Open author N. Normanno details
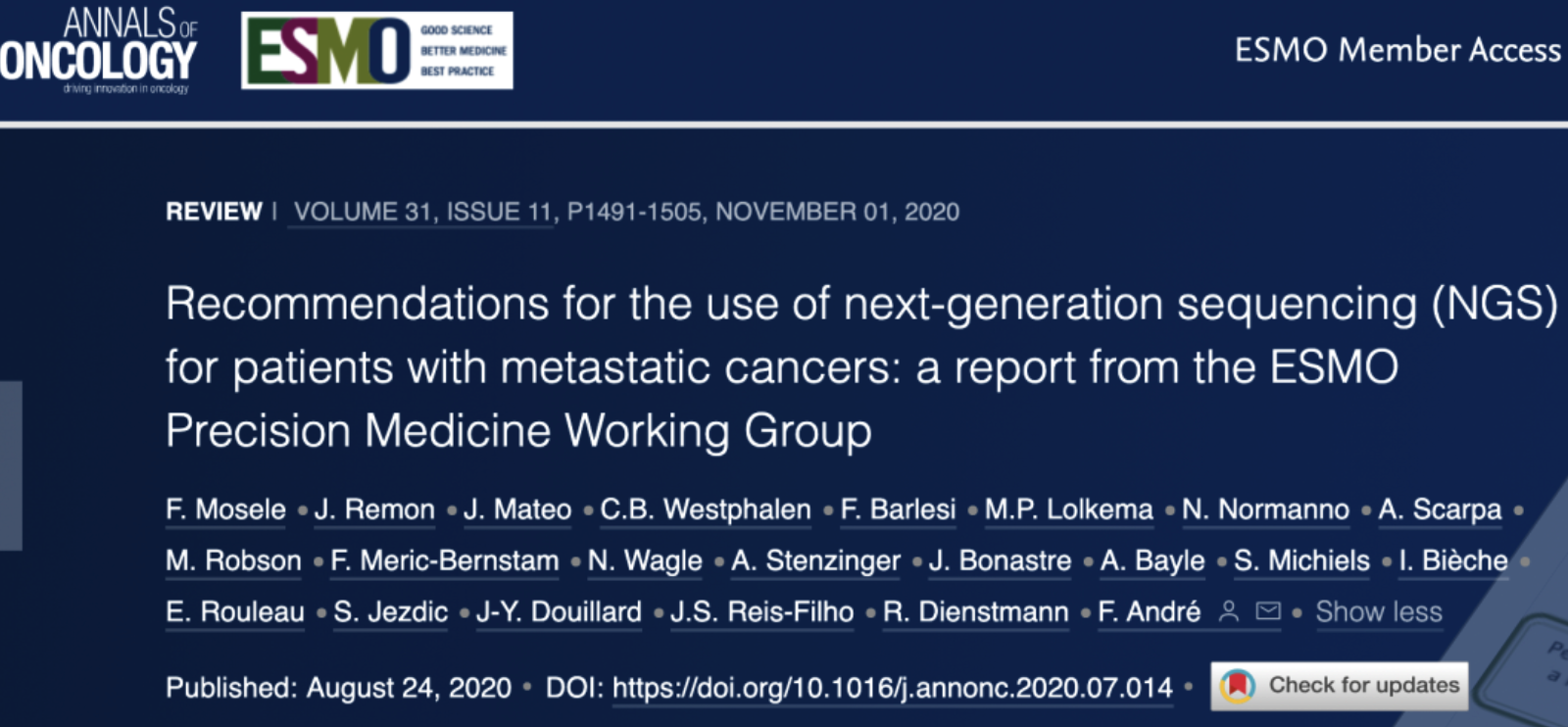 [x=1265, y=509]
